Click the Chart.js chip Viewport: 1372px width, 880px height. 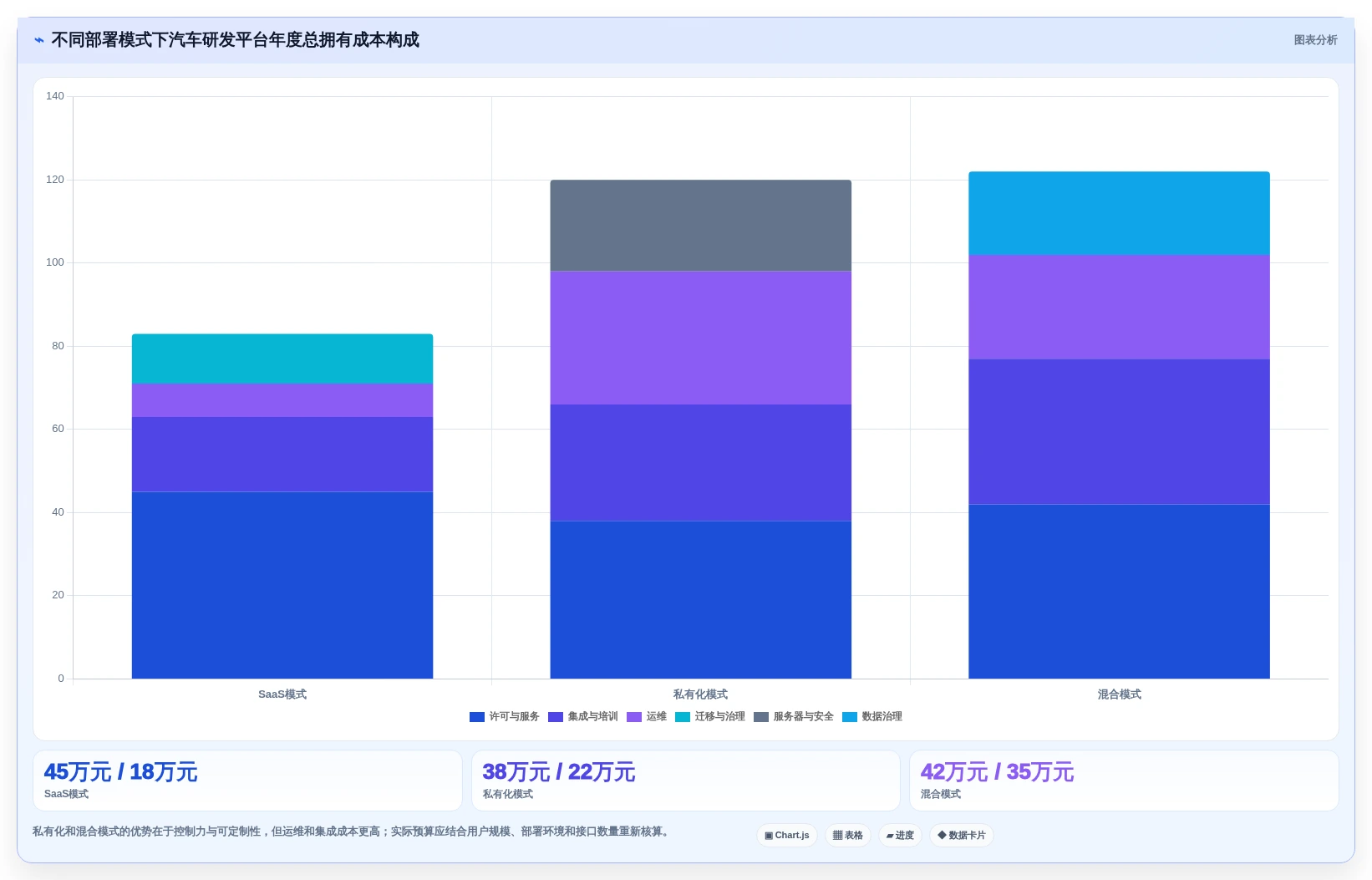click(787, 835)
